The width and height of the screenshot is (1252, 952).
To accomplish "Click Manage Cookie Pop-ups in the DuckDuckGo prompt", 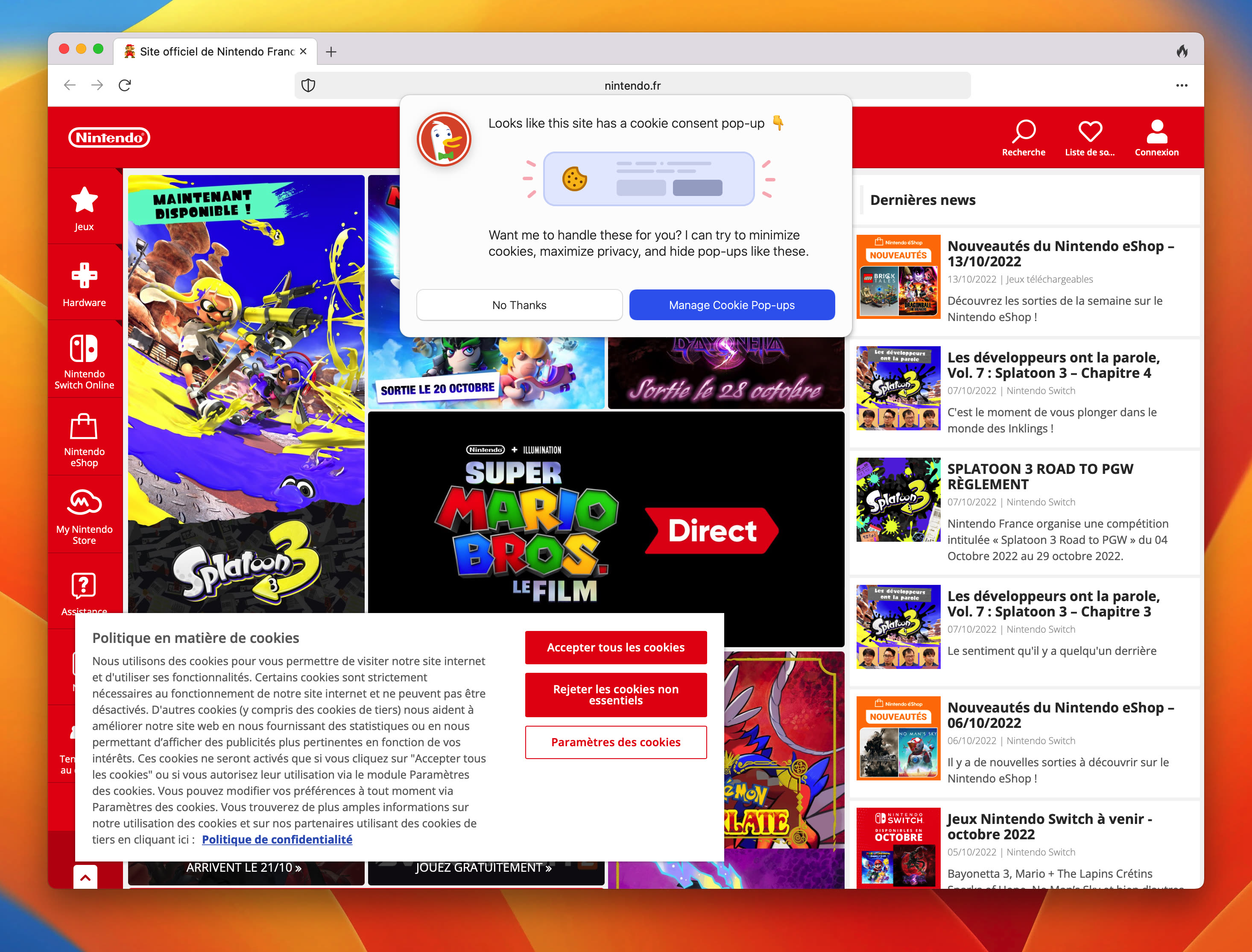I will click(732, 304).
